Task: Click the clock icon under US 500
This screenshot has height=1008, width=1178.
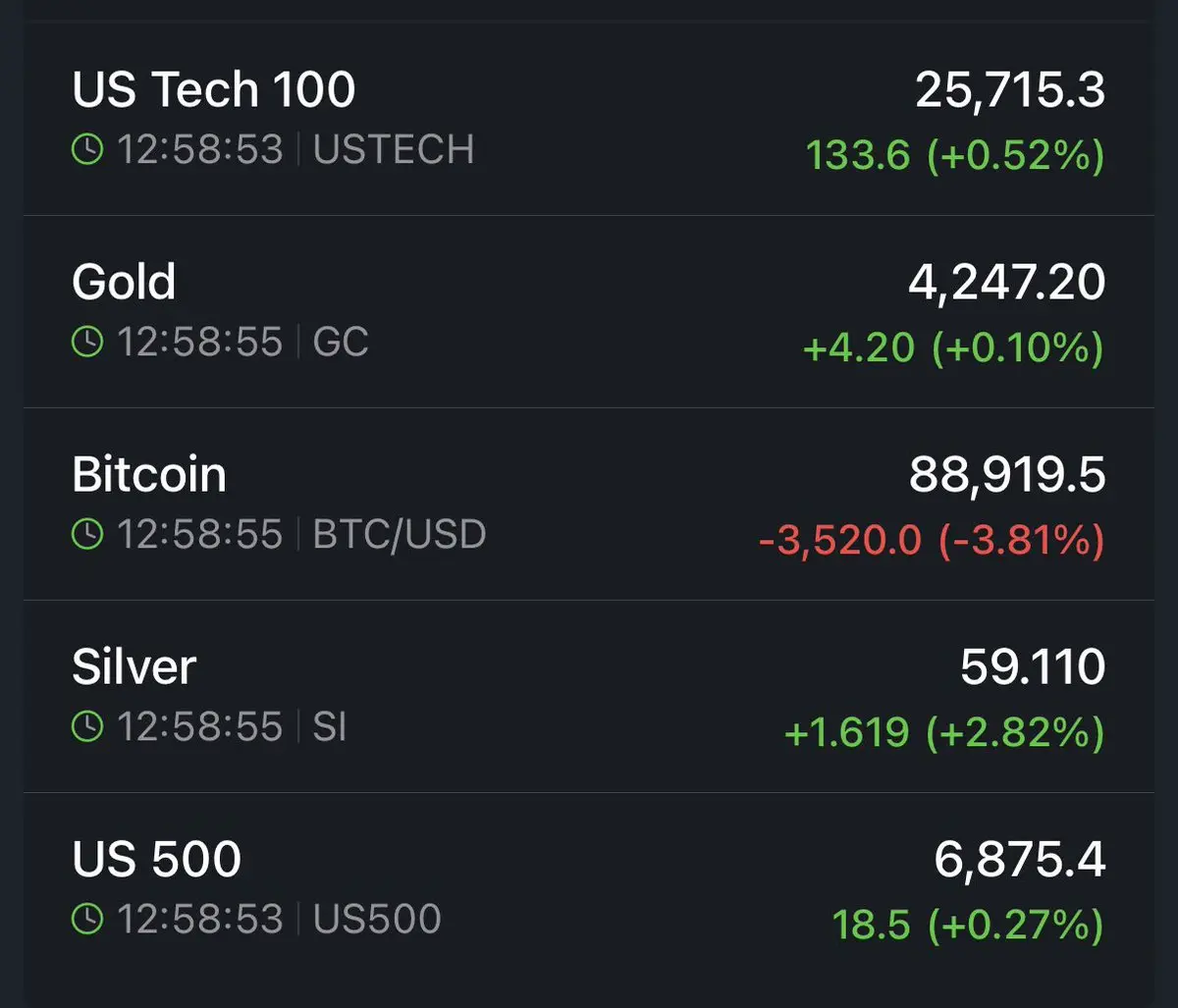Action: (87, 920)
